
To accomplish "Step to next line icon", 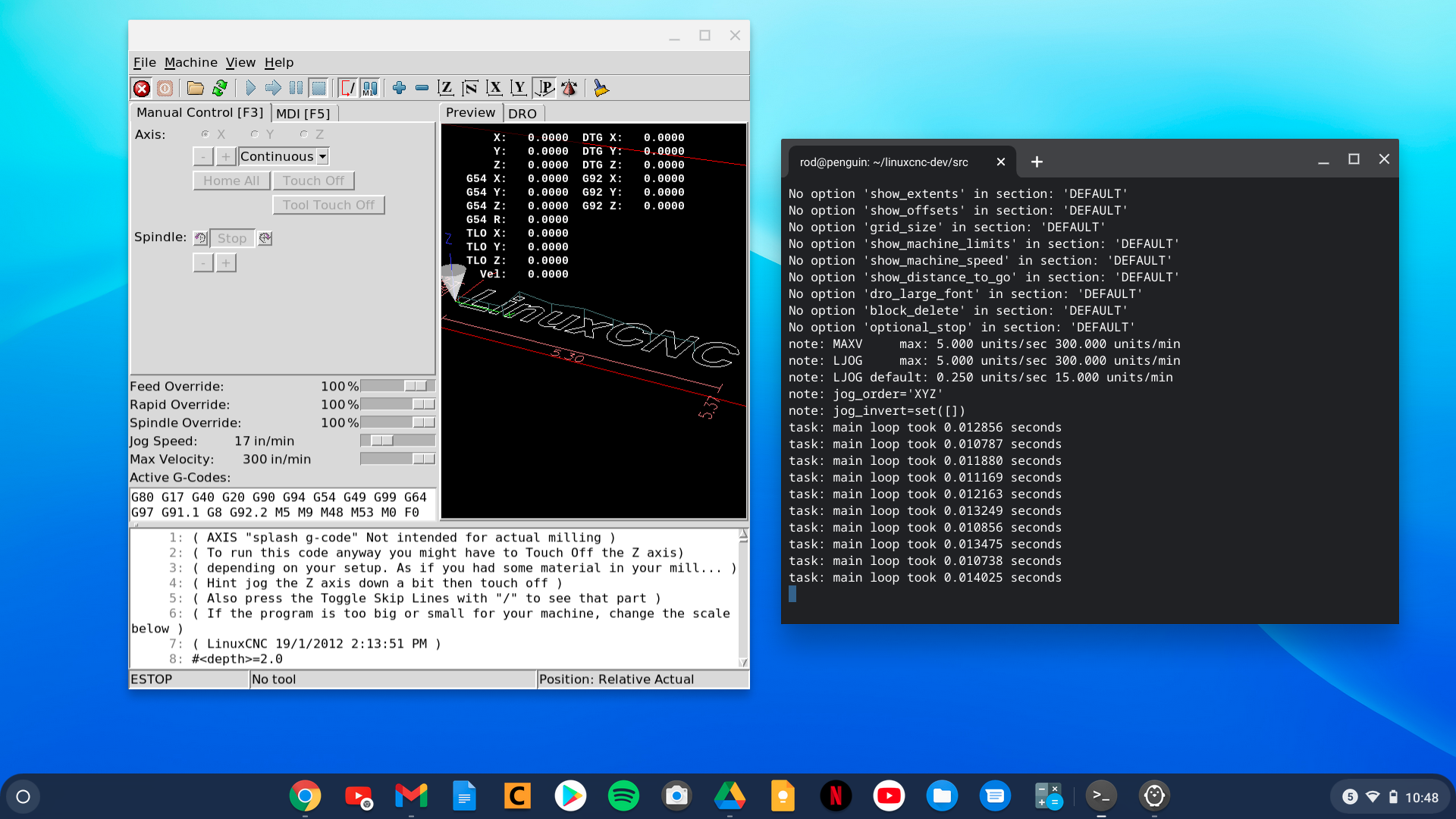I will (x=273, y=89).
